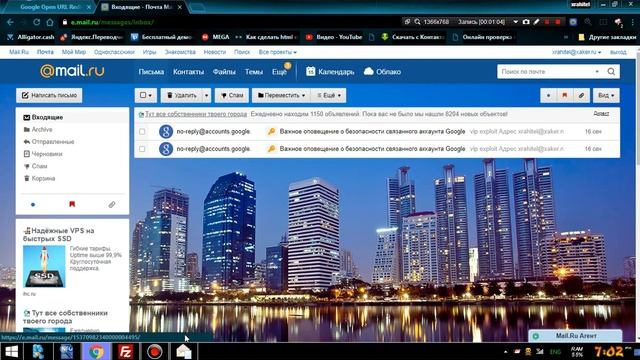Viewport: 640px width, 360px height.
Task: Tick checkbox of first Google security email
Action: click(142, 131)
